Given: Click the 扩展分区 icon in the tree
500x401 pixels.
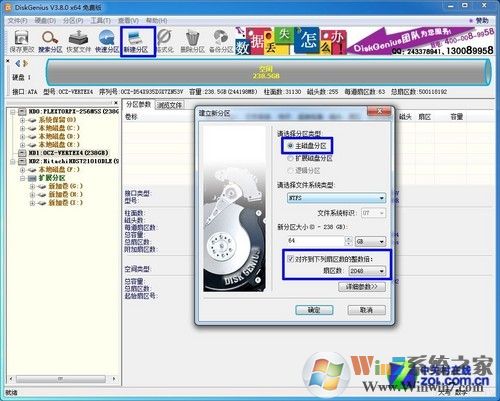Looking at the screenshot, I should coord(32,178).
